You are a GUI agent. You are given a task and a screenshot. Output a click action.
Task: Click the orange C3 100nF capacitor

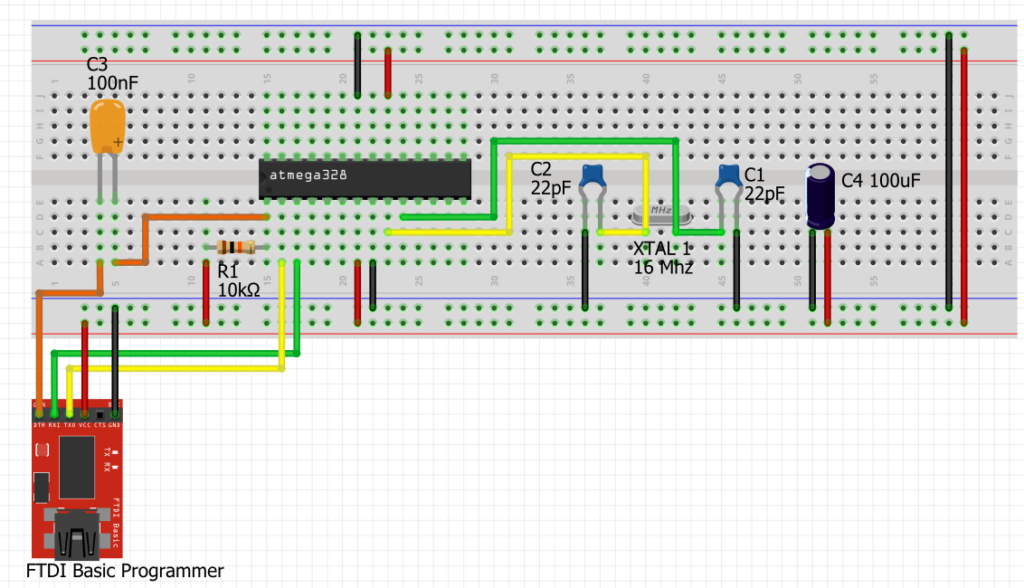click(108, 128)
